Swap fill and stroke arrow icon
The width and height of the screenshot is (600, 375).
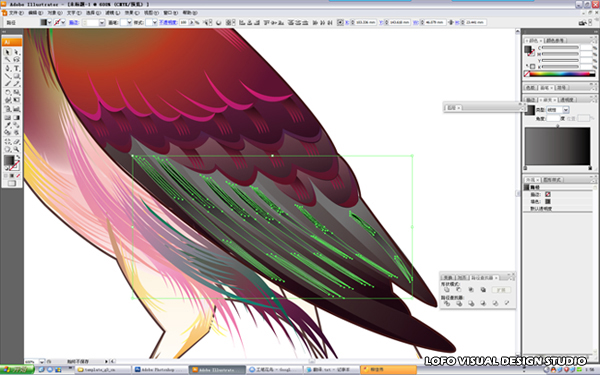pos(18,157)
